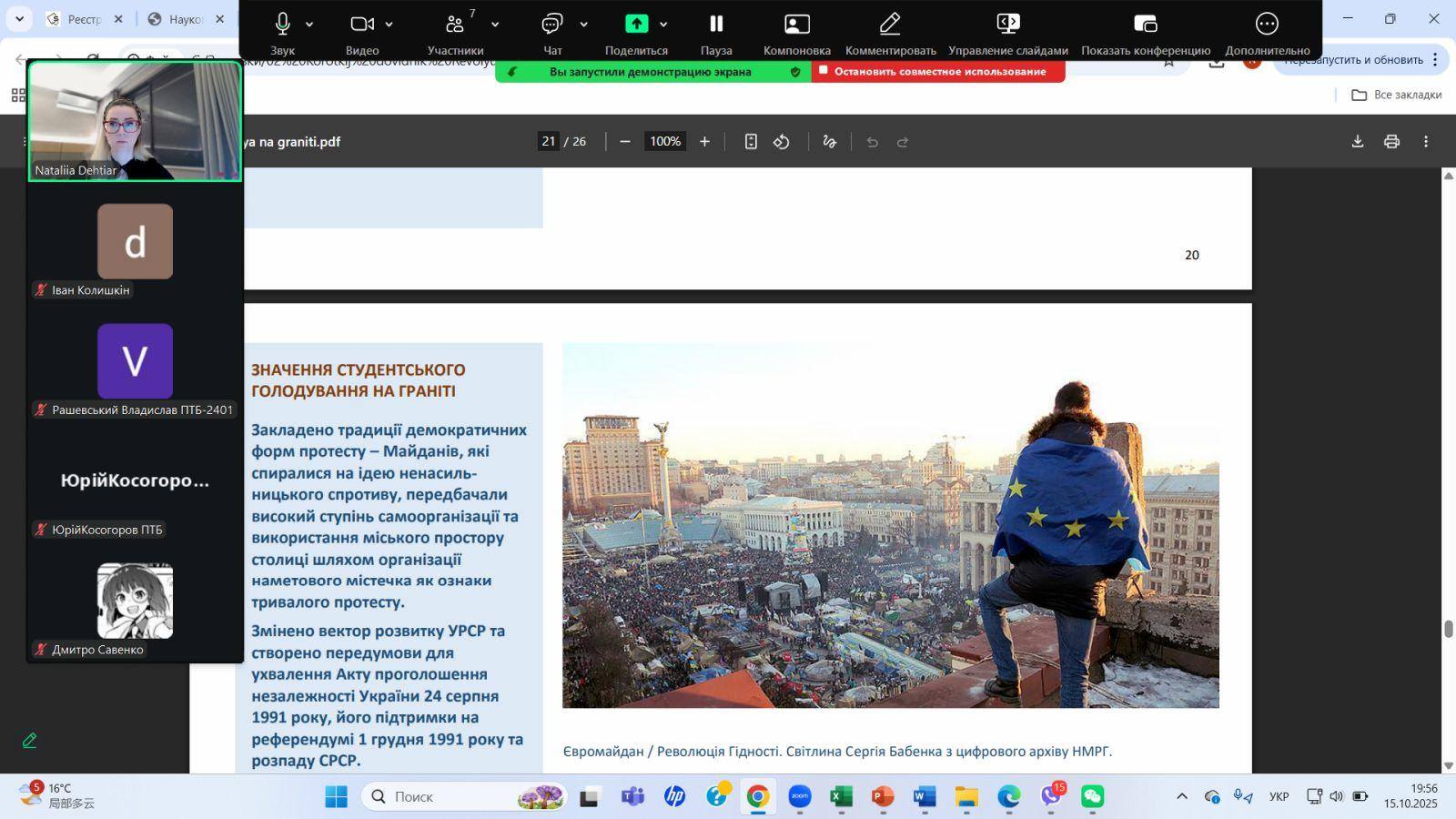1456x819 pixels.
Task: Zoom out the PDF with minus icon
Action: tap(625, 142)
